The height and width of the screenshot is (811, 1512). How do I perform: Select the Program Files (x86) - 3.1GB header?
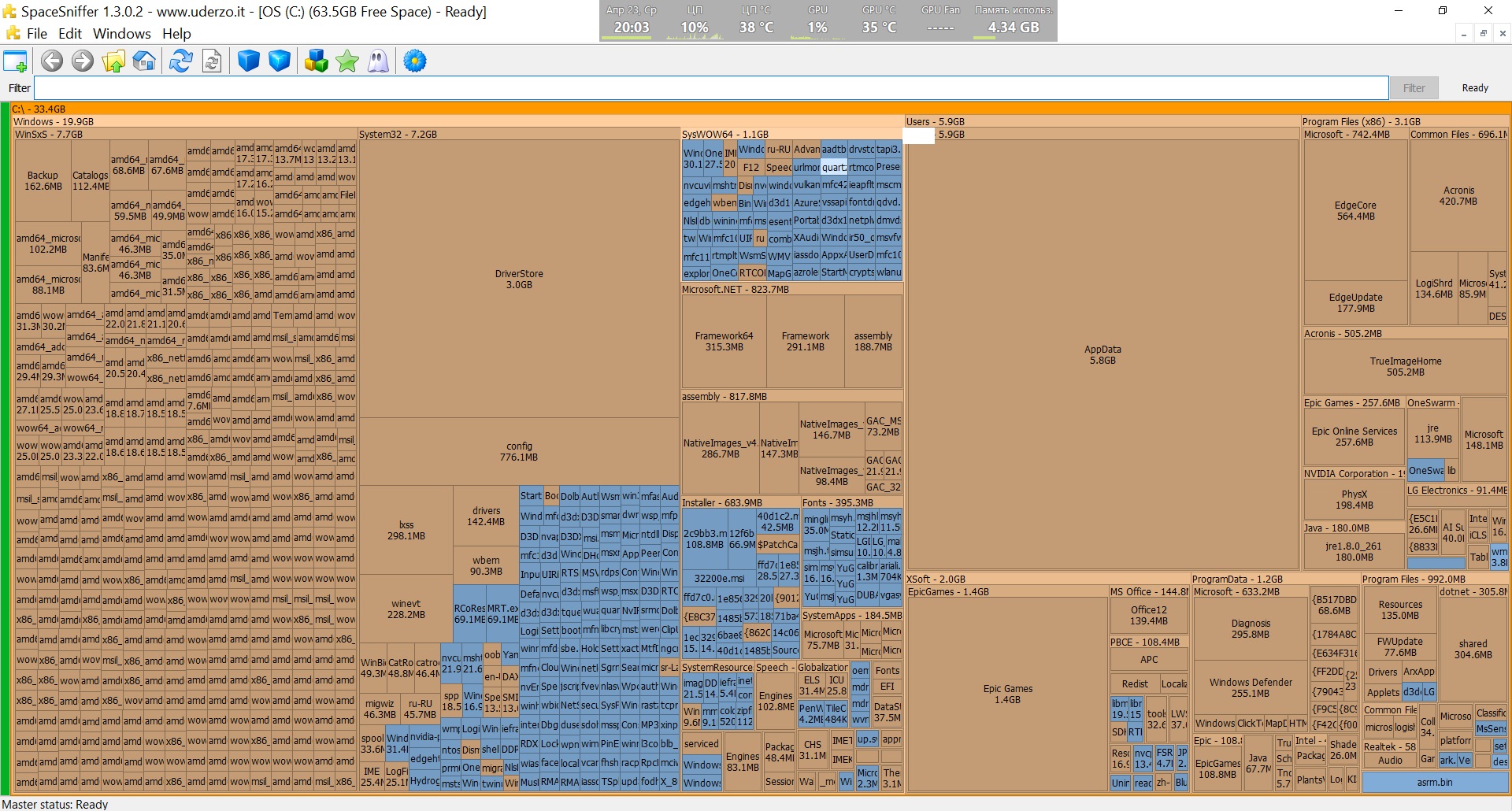pos(1405,121)
